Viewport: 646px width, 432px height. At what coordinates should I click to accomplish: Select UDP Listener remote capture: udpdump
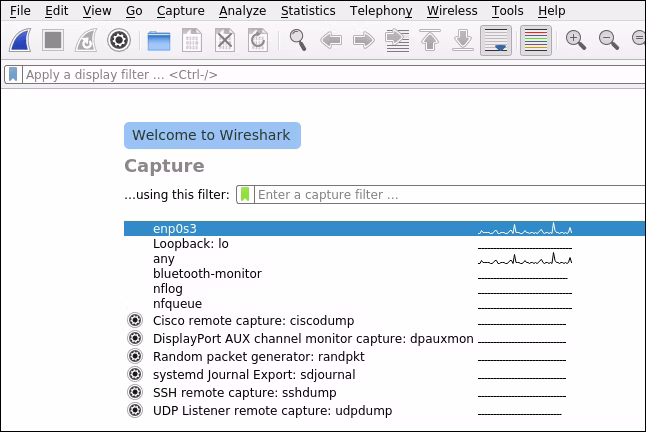(x=385, y=411)
